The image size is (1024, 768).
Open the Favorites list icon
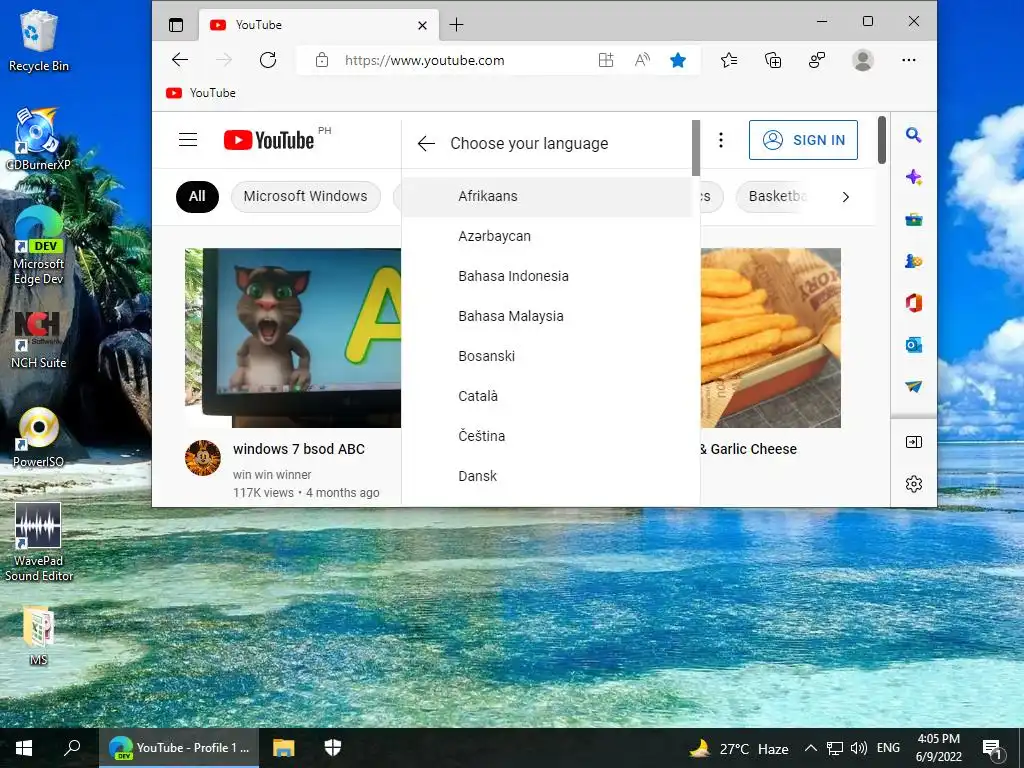(729, 60)
